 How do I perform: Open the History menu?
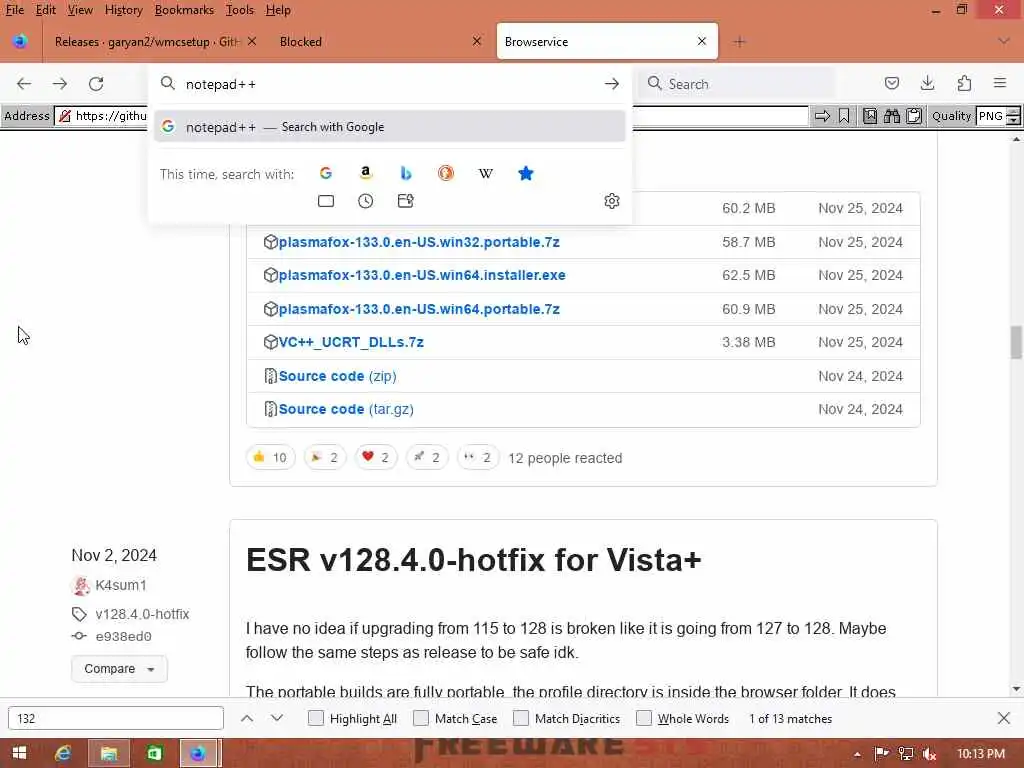pos(123,10)
